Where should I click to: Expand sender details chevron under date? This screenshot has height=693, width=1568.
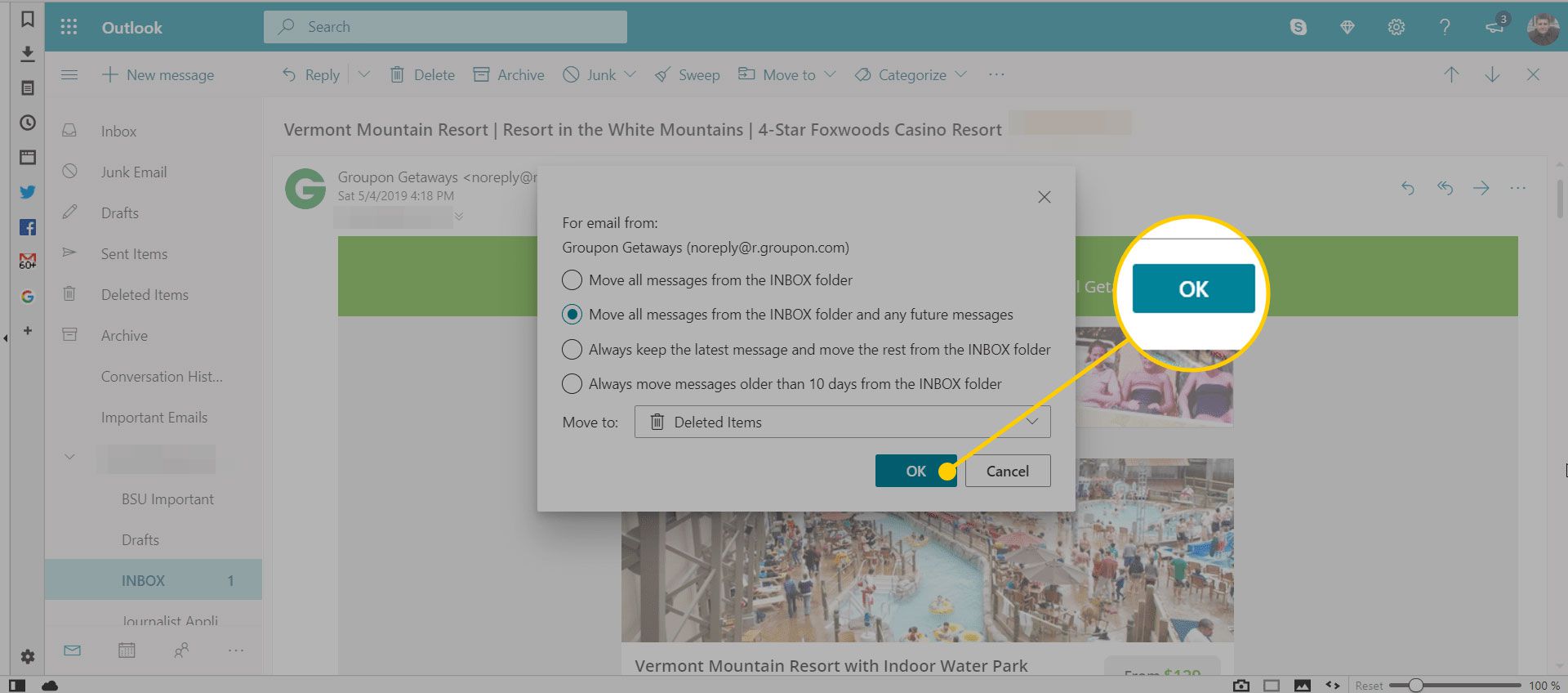click(459, 217)
